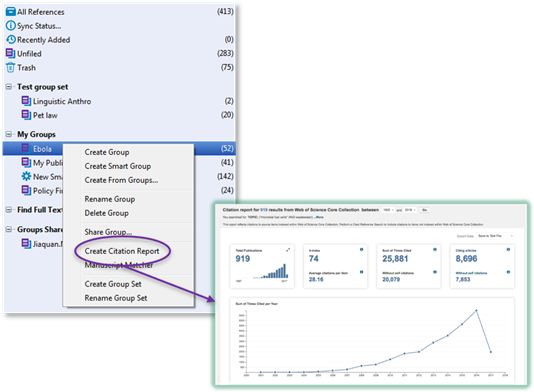Click the info icon beside Average citations per item
The width and height of the screenshot is (534, 392).
coord(361,272)
